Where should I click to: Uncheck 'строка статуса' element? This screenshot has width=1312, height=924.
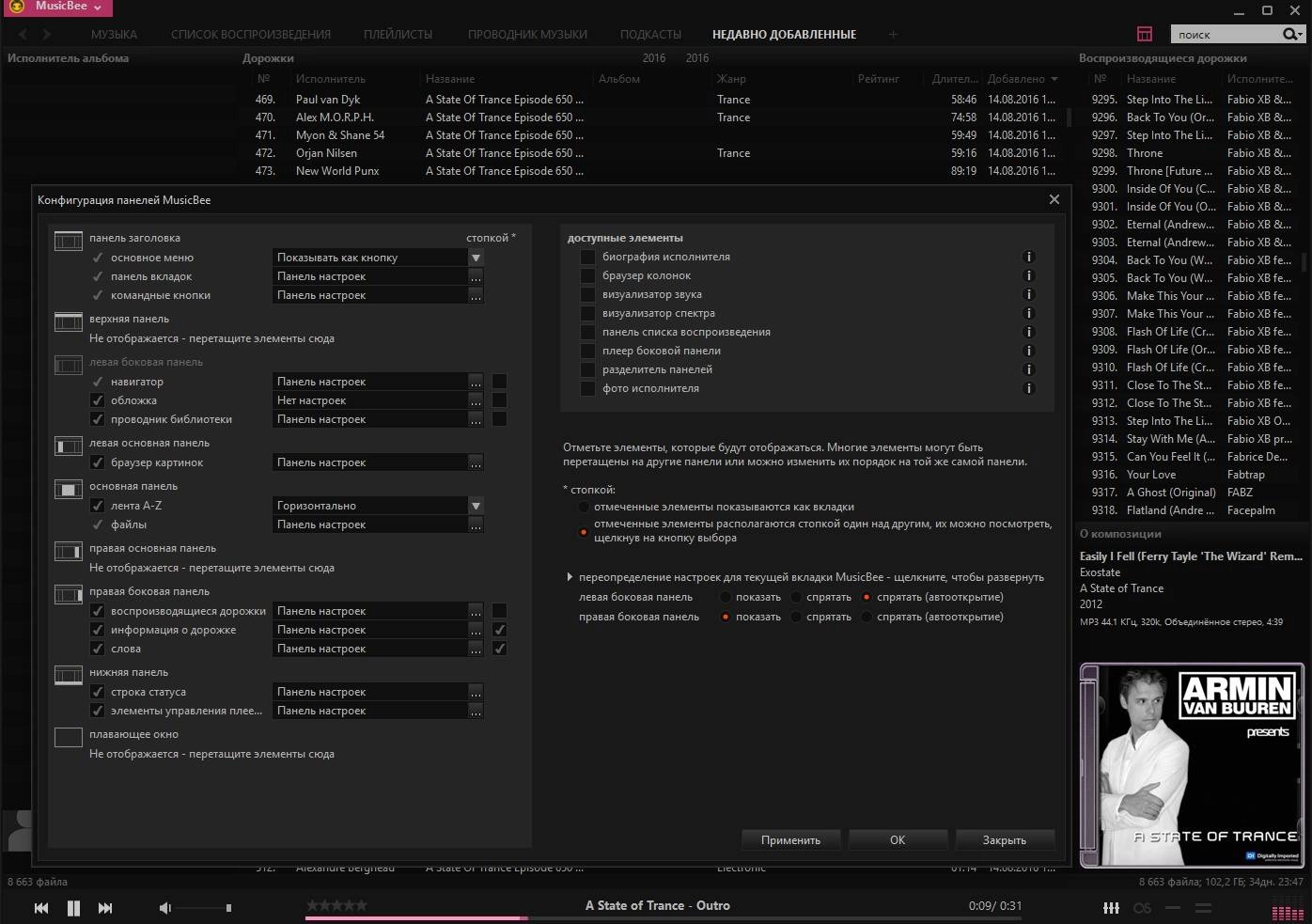coord(97,692)
